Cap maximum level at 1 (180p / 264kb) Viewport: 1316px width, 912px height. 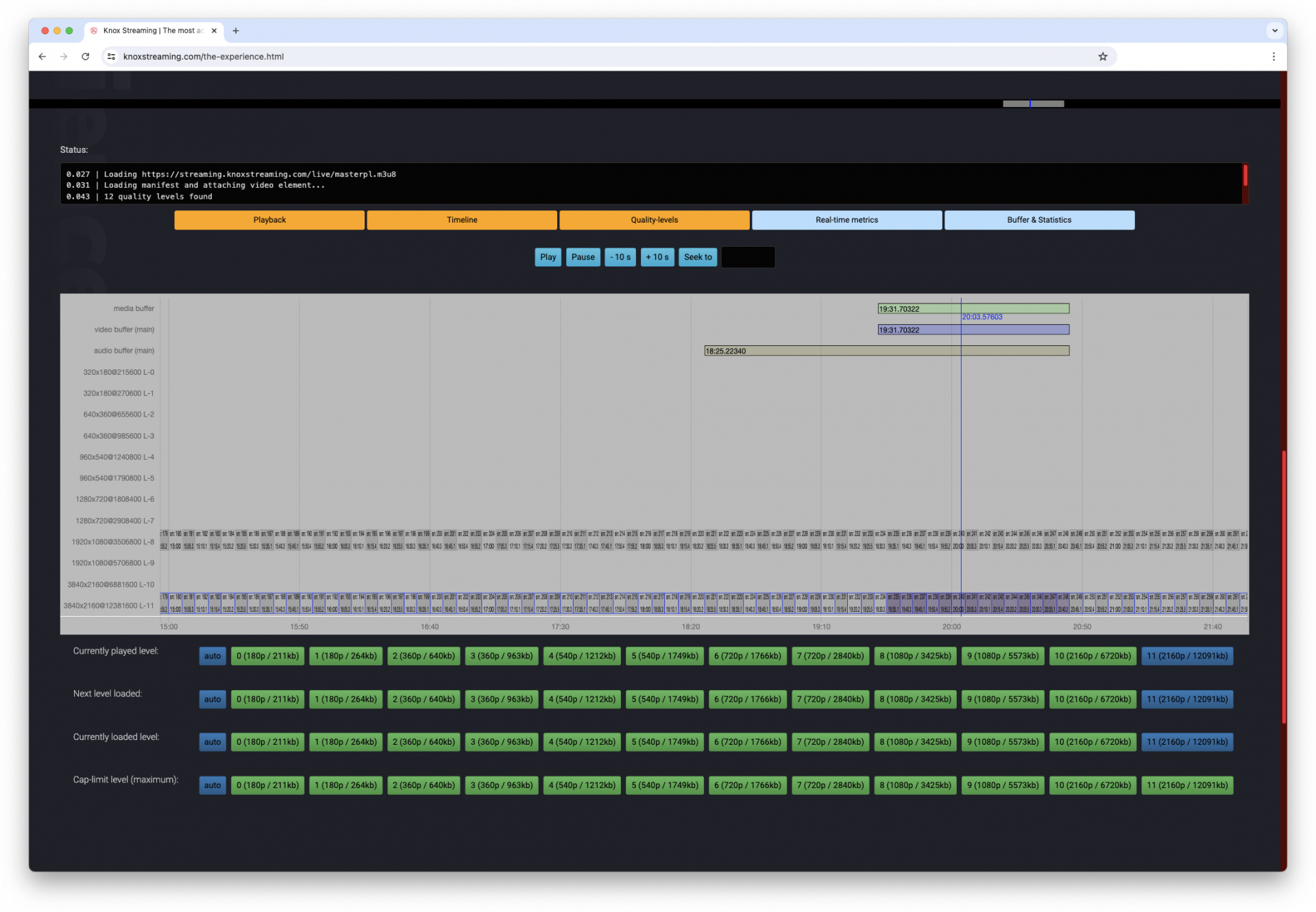coord(345,785)
